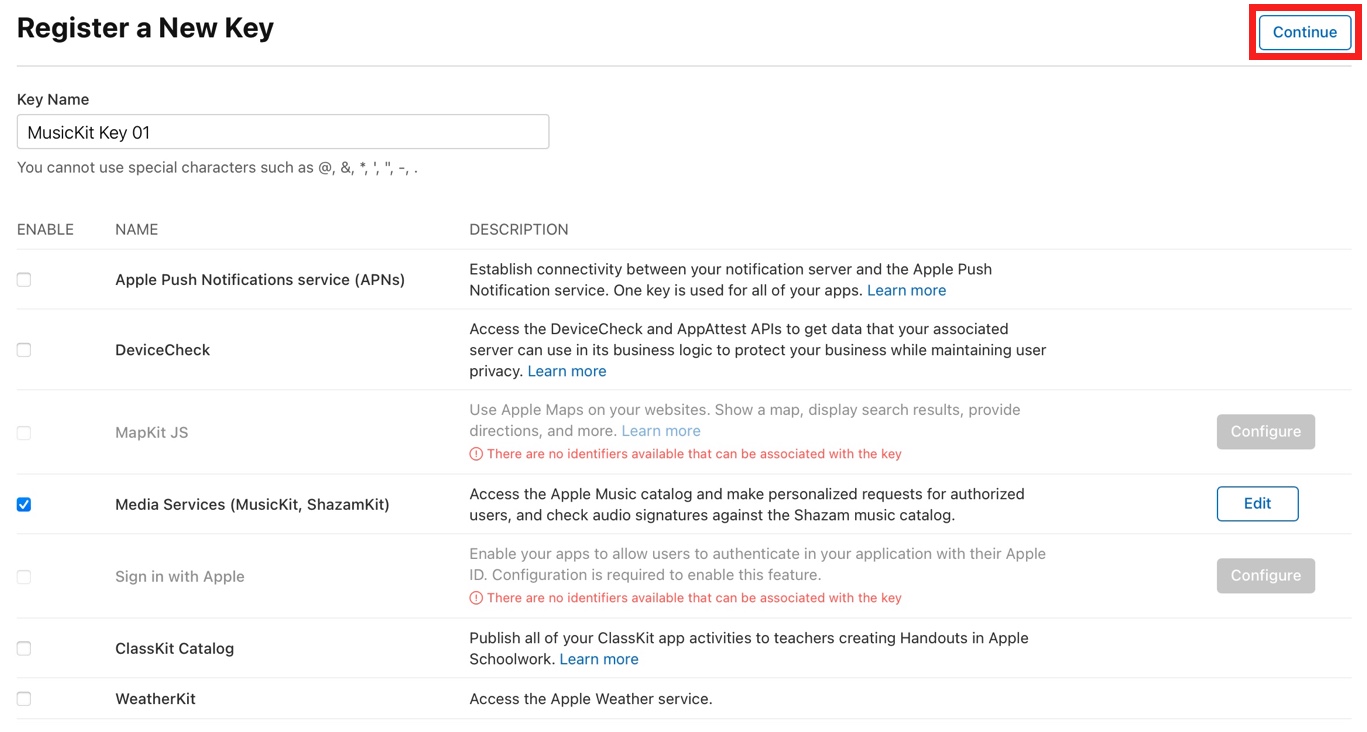Click Sign in with Apple 'no identifiers available' error
Screen dimensions: 1367x732
point(694,598)
